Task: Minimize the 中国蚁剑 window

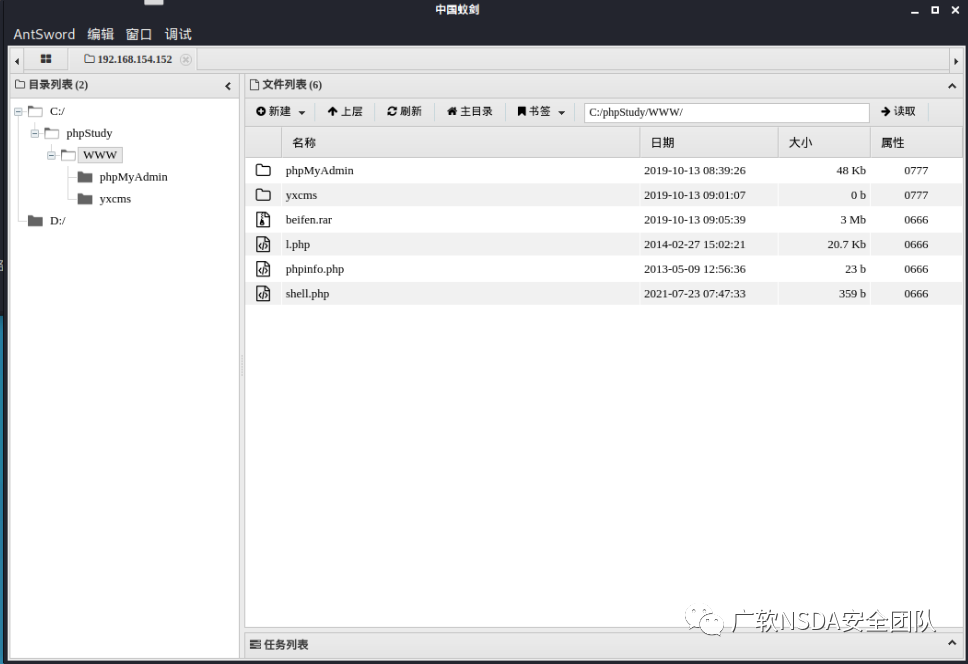Action: point(915,10)
